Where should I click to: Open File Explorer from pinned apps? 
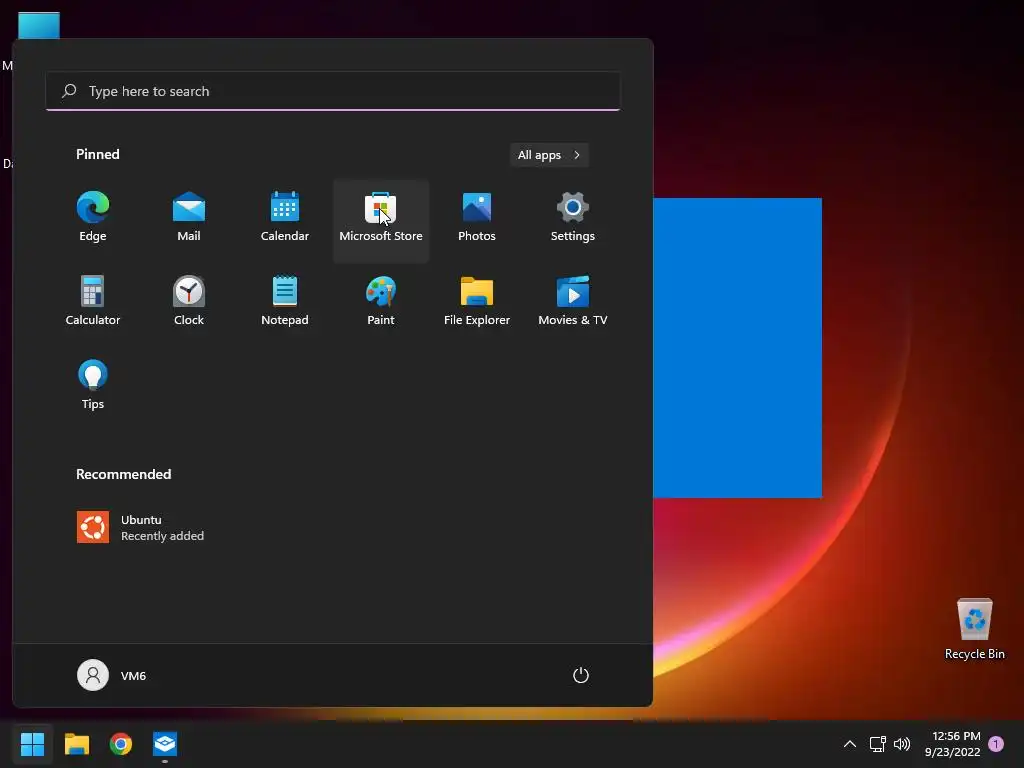tap(477, 302)
